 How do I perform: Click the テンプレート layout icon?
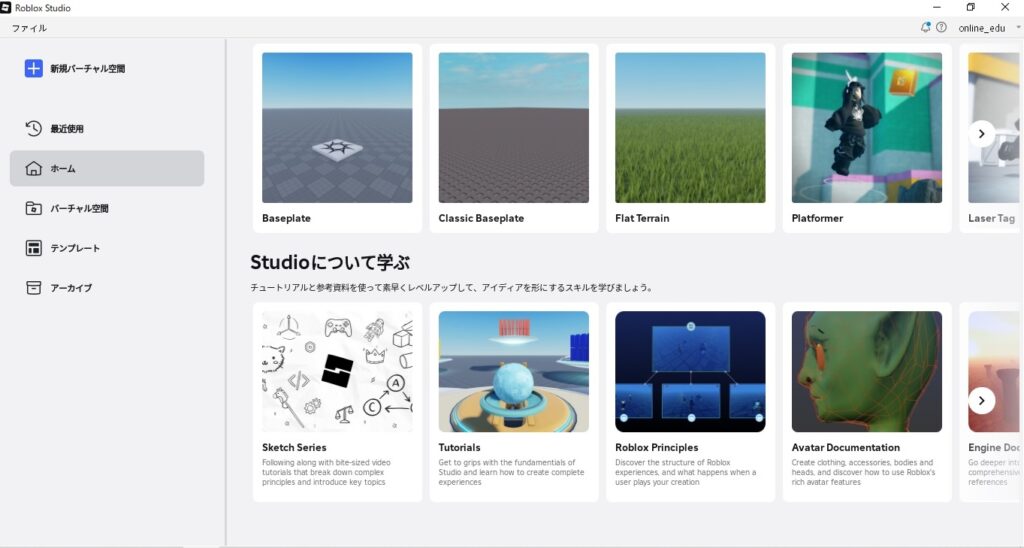(x=34, y=248)
